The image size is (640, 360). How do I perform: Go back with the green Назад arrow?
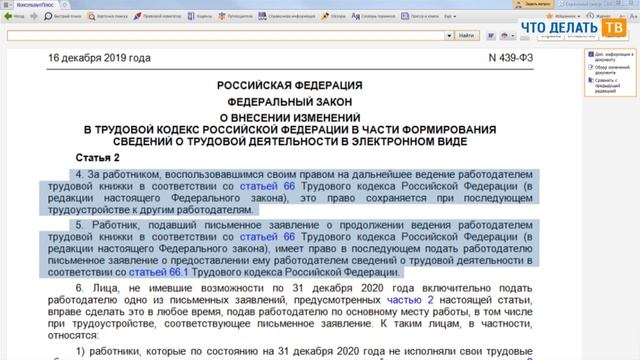click(x=14, y=16)
